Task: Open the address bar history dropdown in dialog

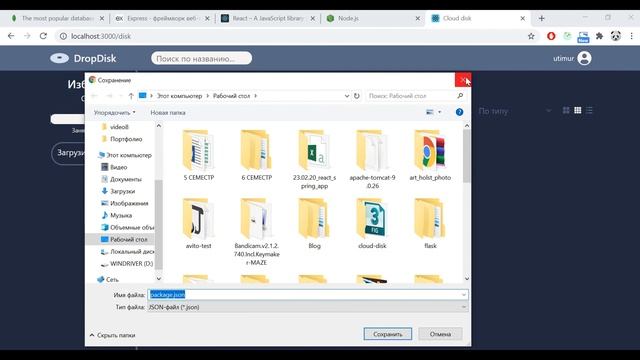Action: pyautogui.click(x=347, y=96)
